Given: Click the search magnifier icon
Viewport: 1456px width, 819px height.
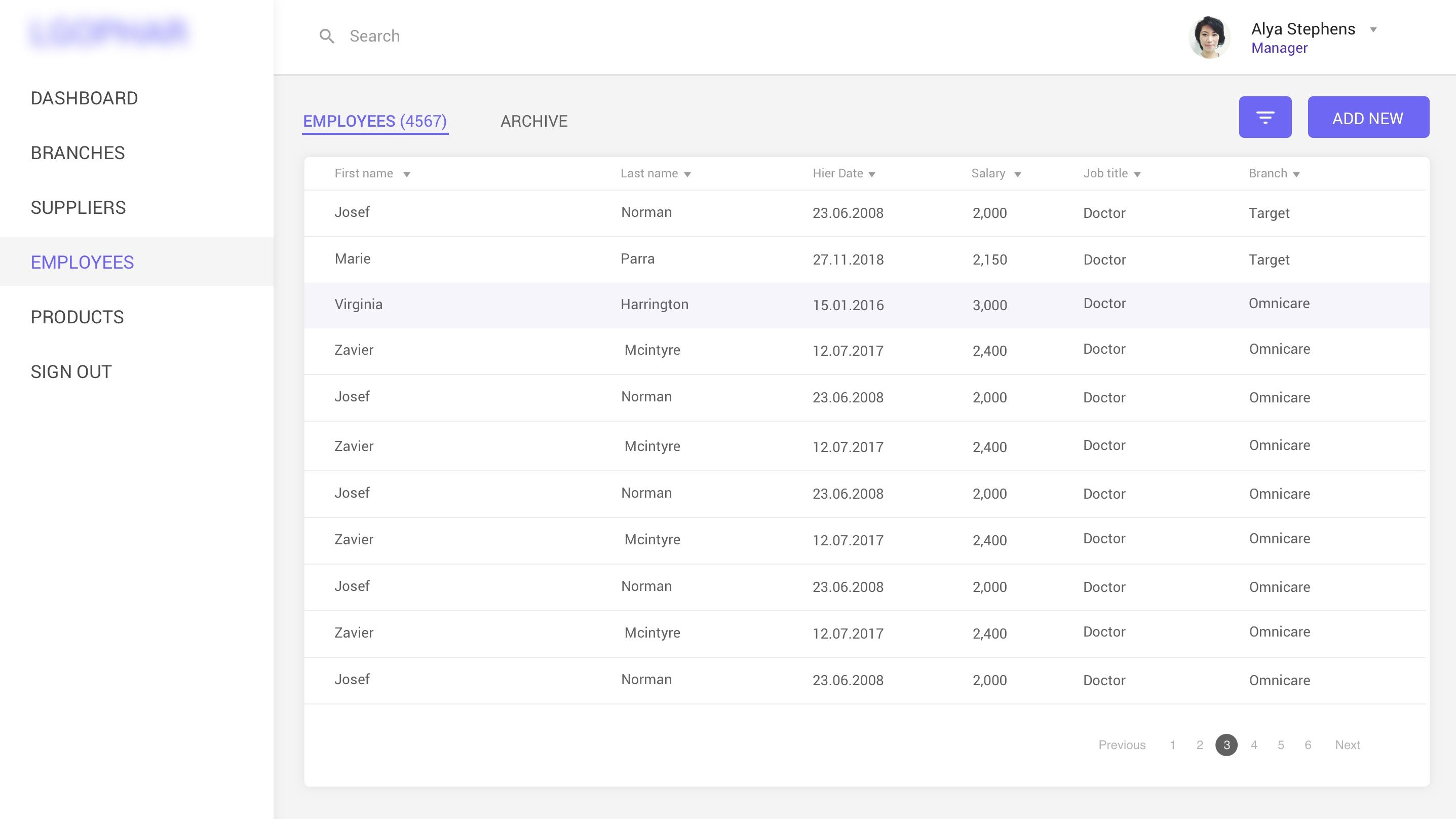Looking at the screenshot, I should tap(327, 36).
